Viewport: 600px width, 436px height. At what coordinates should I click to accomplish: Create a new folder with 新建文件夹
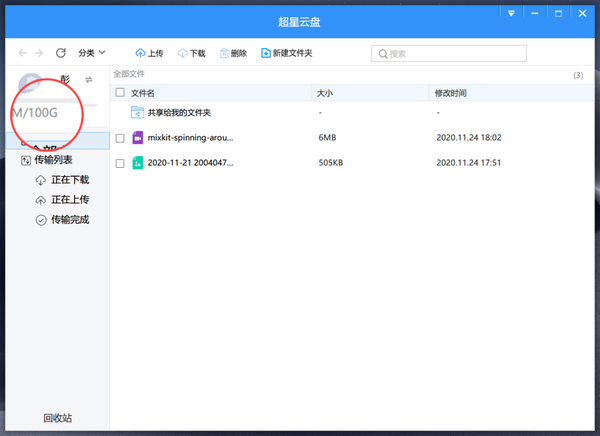pos(287,53)
